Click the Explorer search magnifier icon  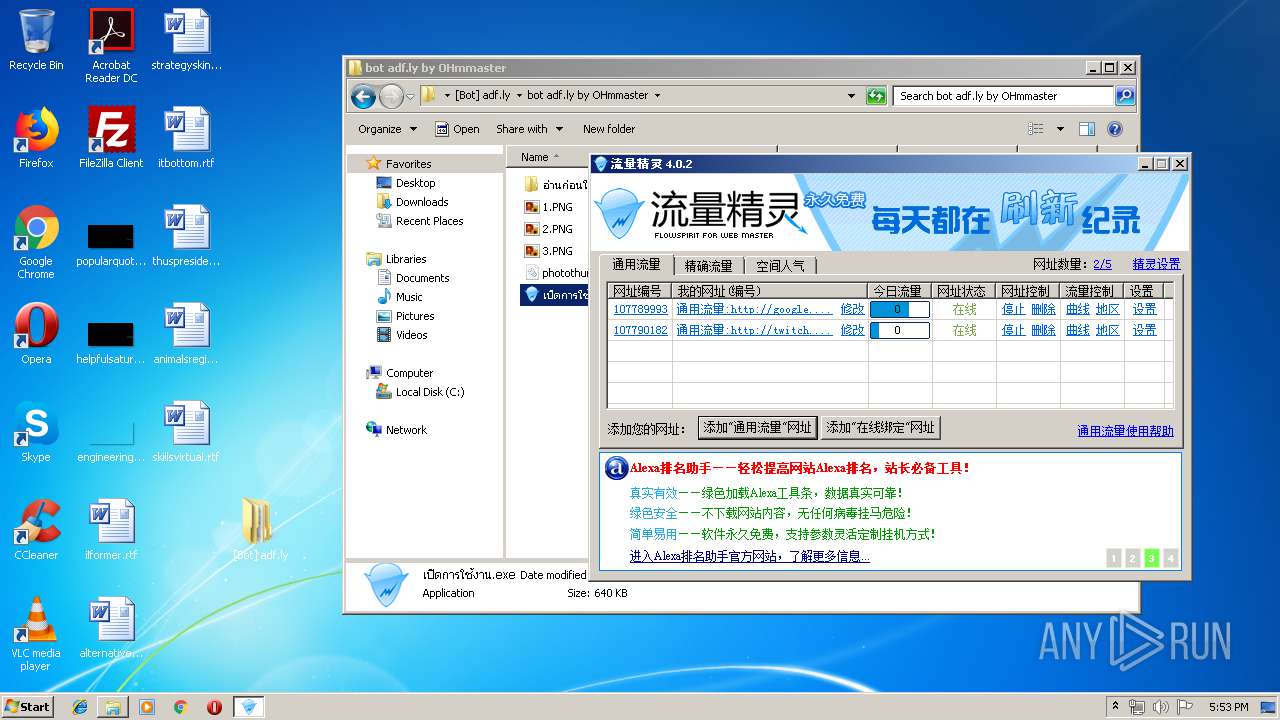[1125, 96]
